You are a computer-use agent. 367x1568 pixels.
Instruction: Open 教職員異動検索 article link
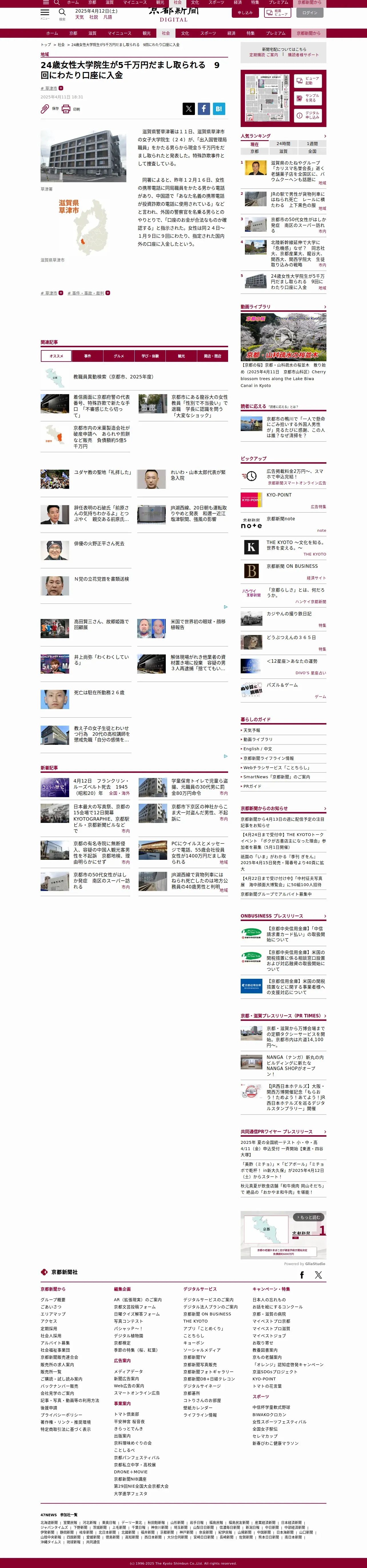113,377
